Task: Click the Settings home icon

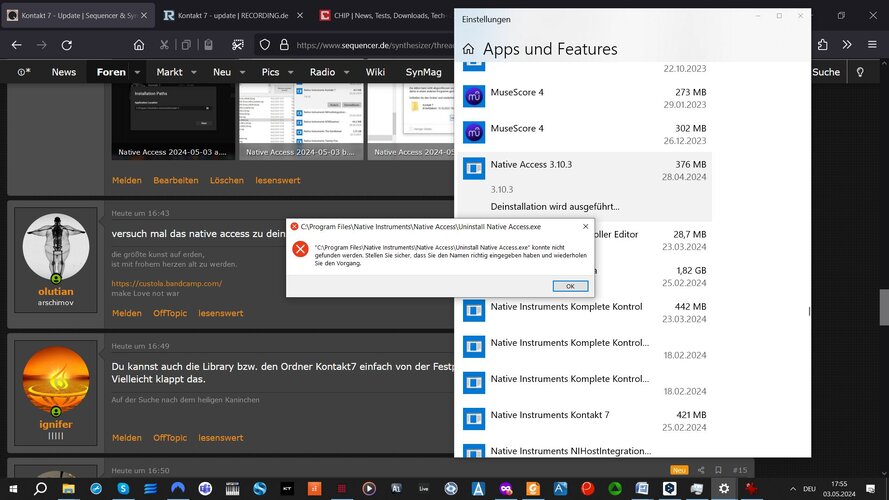Action: click(468, 49)
